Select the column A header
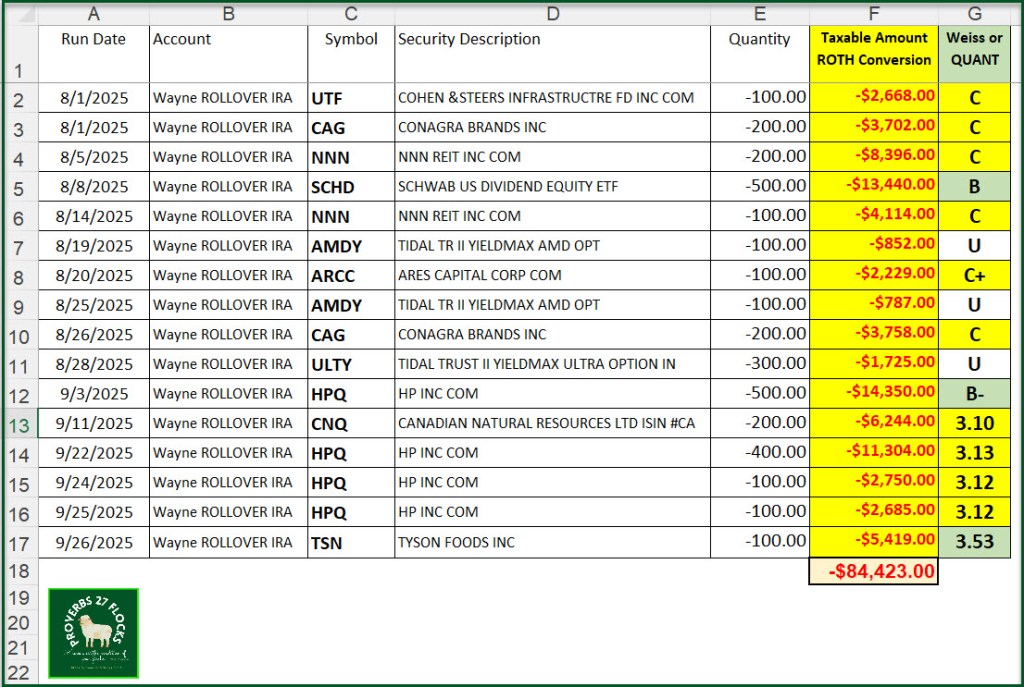This screenshot has height=687, width=1024. coord(93,14)
